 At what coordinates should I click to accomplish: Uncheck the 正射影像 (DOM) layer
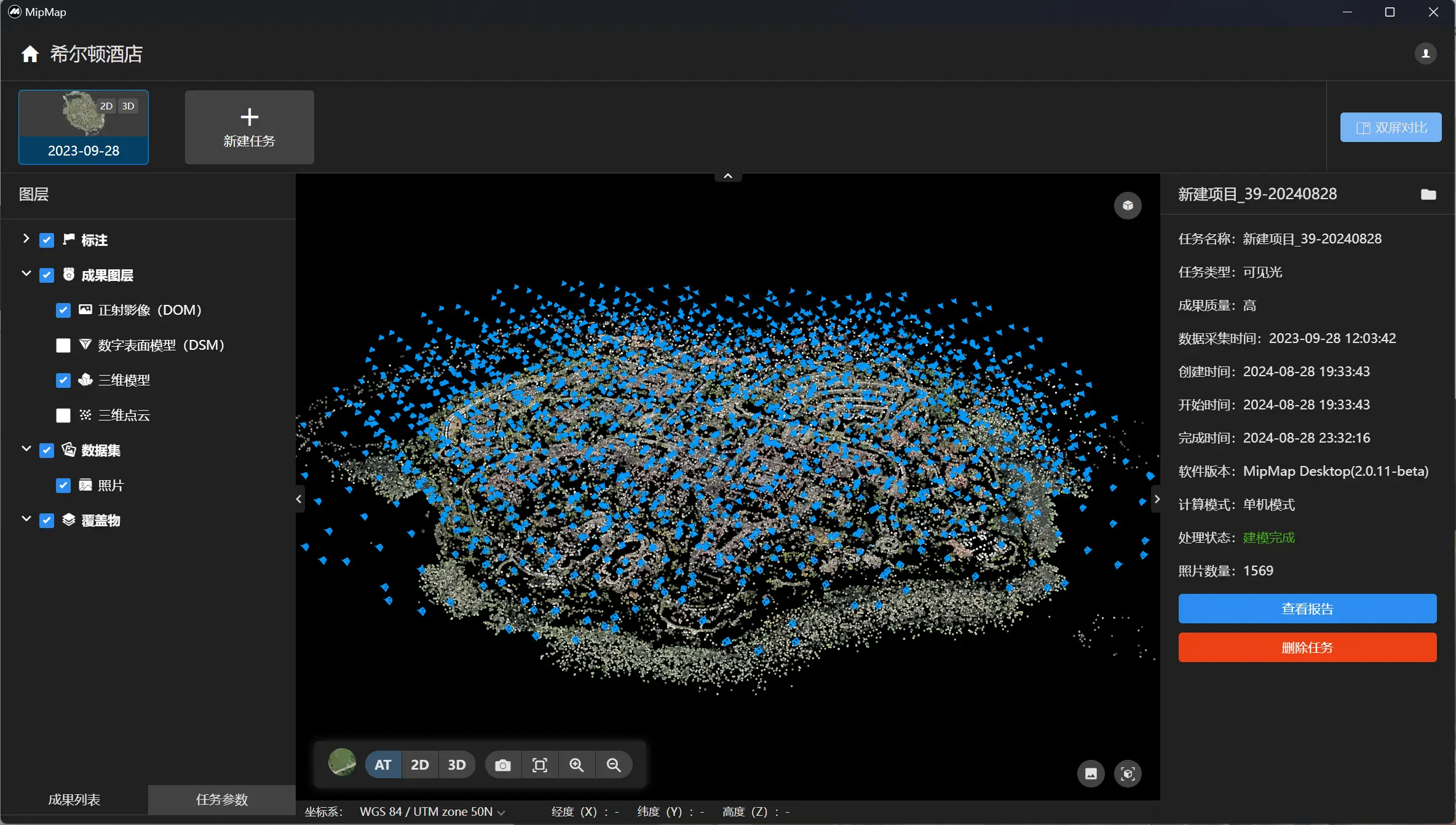point(63,310)
